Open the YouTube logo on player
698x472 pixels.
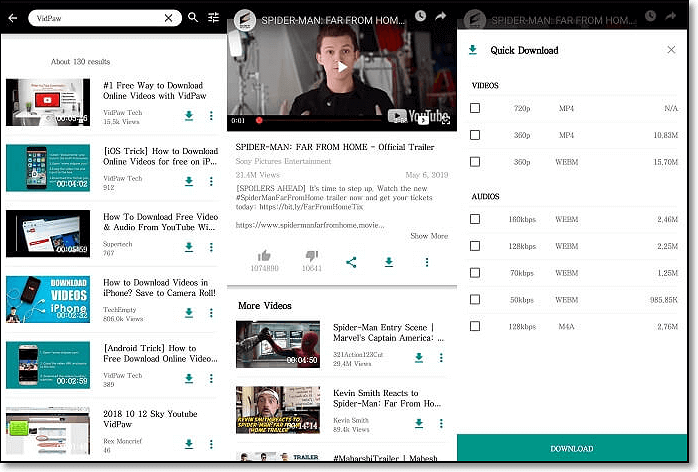(418, 117)
